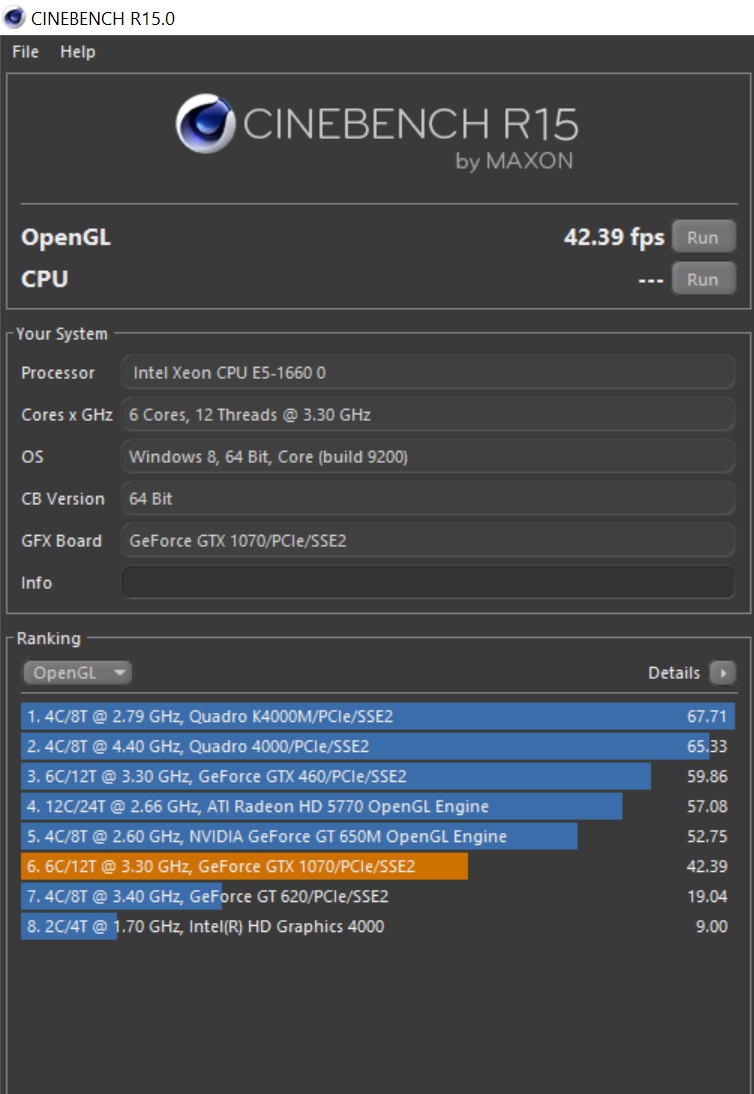Click the Processor field value

(x=428, y=373)
